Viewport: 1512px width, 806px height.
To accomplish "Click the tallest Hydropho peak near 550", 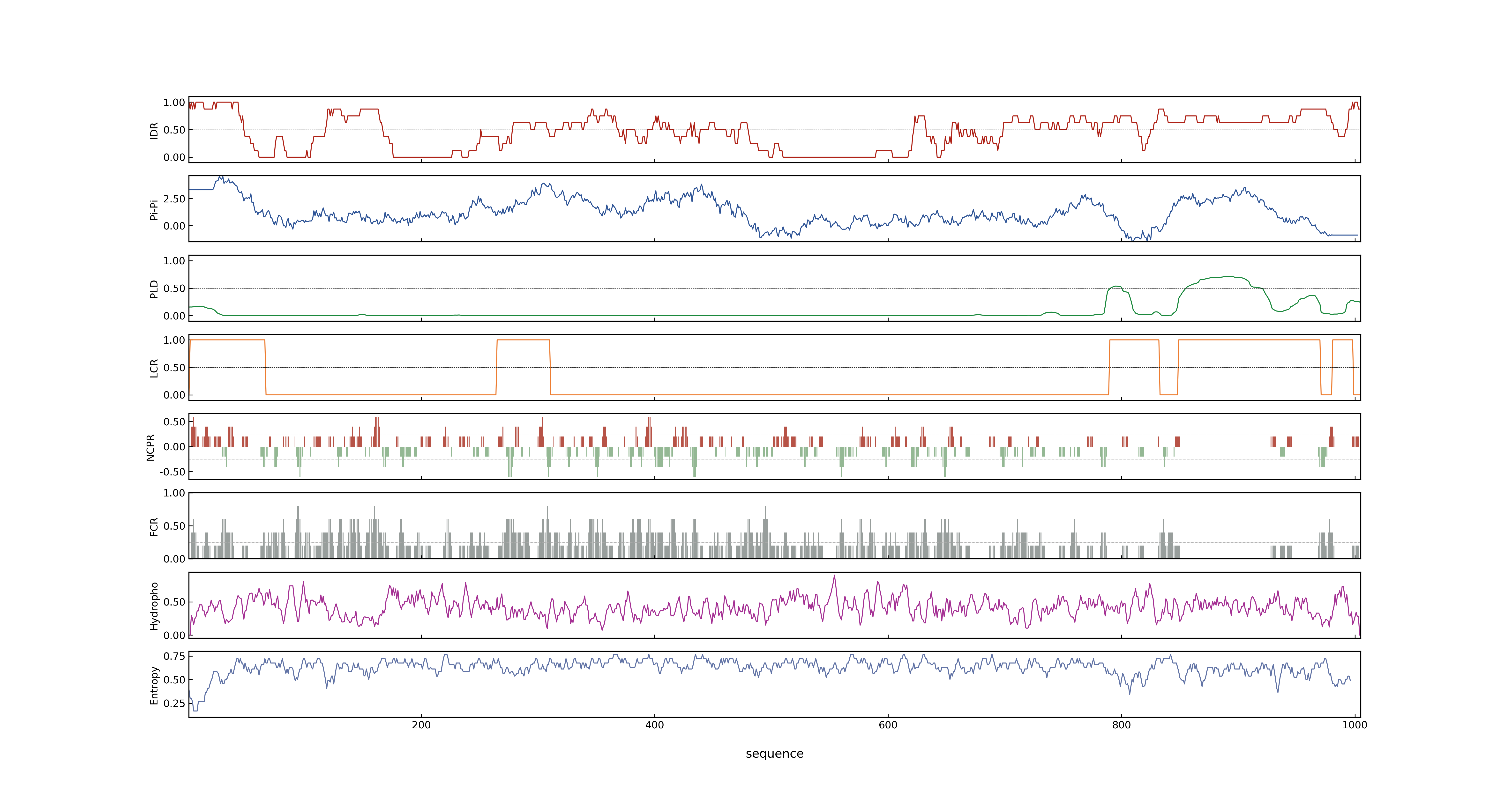I will 834,576.
